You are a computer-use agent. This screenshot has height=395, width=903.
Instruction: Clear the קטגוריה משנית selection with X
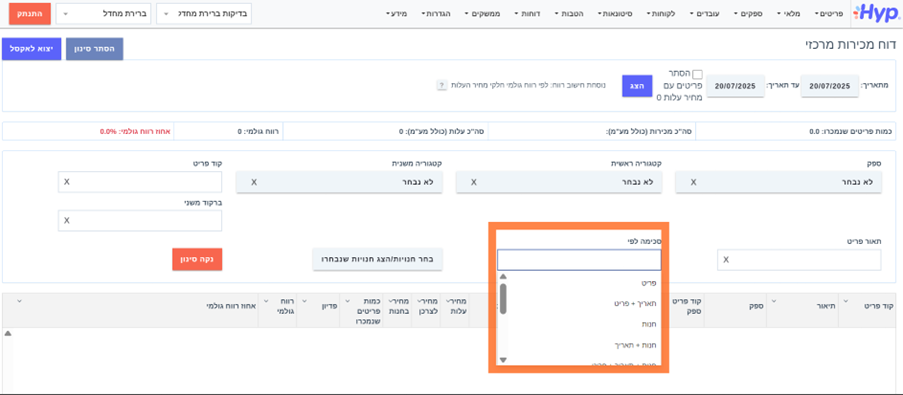(x=254, y=182)
